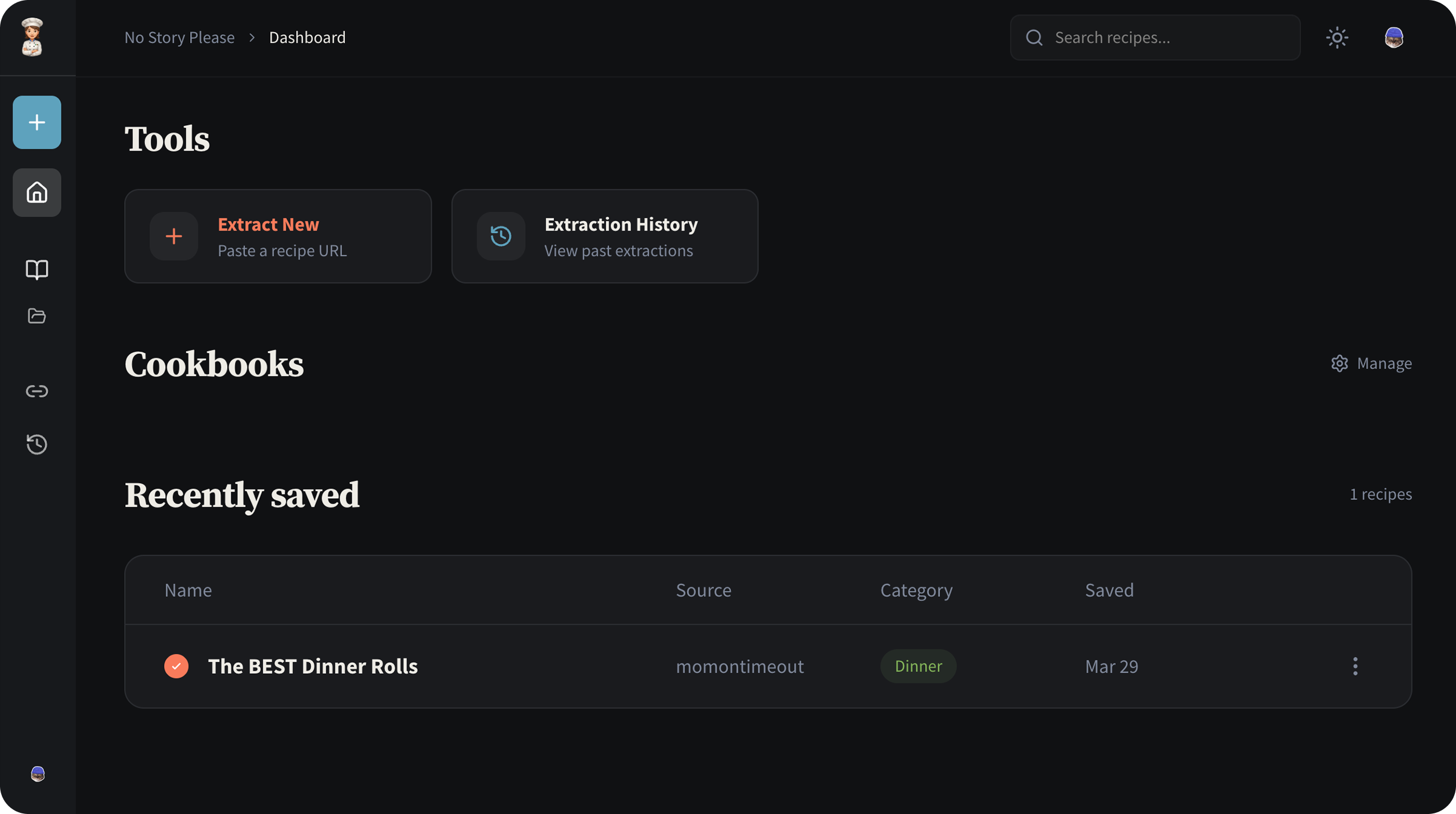Select the folder icon in the sidebar
Image resolution: width=1456 pixels, height=814 pixels.
37,316
